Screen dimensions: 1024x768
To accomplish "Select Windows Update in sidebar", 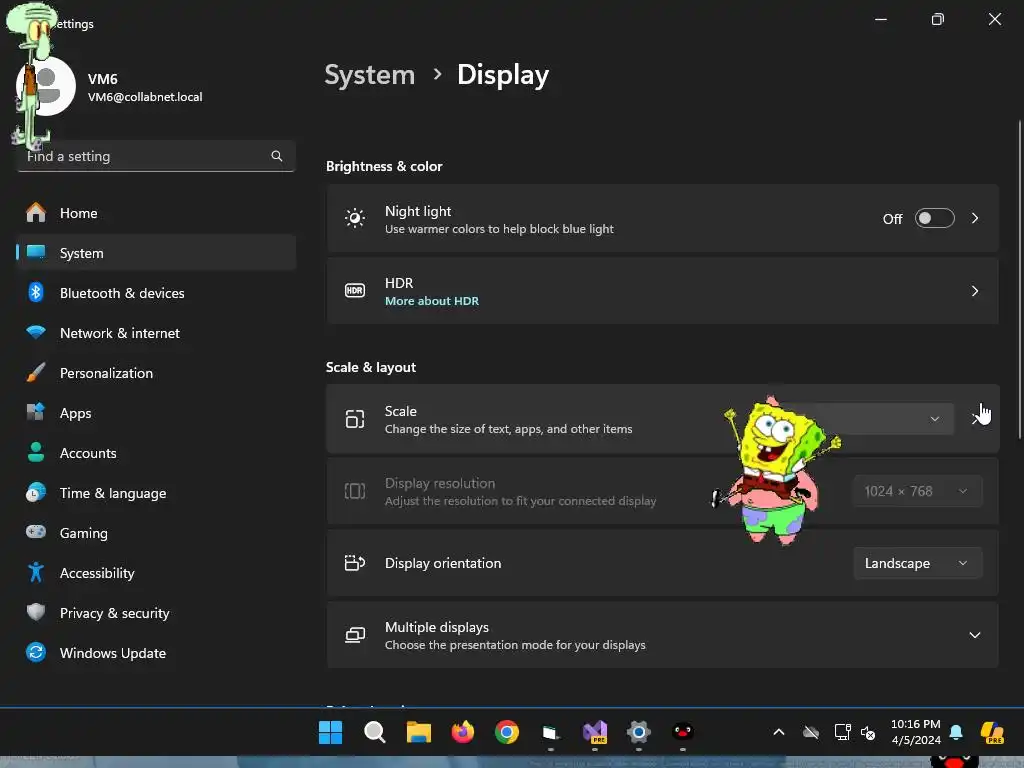I will (156, 653).
